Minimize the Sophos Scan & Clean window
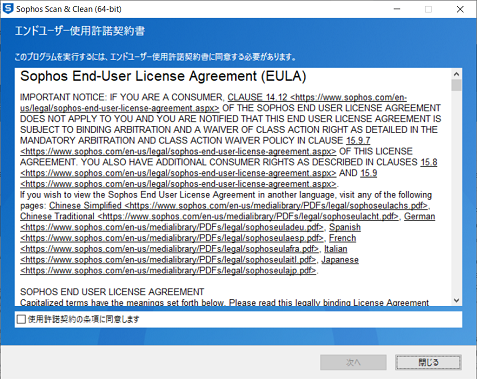This screenshot has height=379, width=477. [x=397, y=9]
